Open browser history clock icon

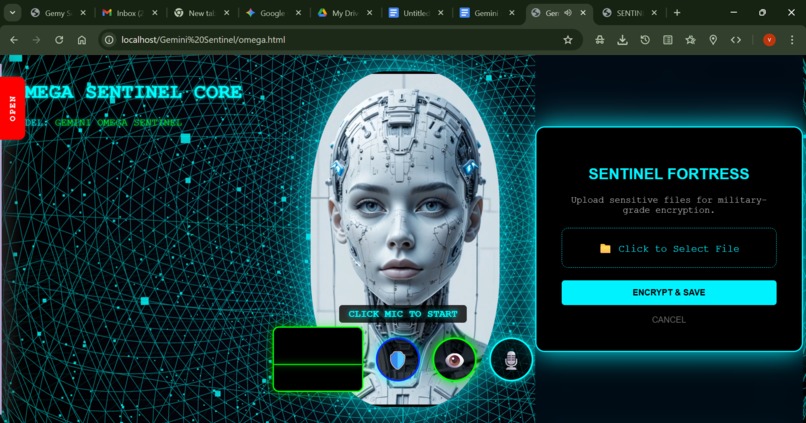[x=645, y=40]
